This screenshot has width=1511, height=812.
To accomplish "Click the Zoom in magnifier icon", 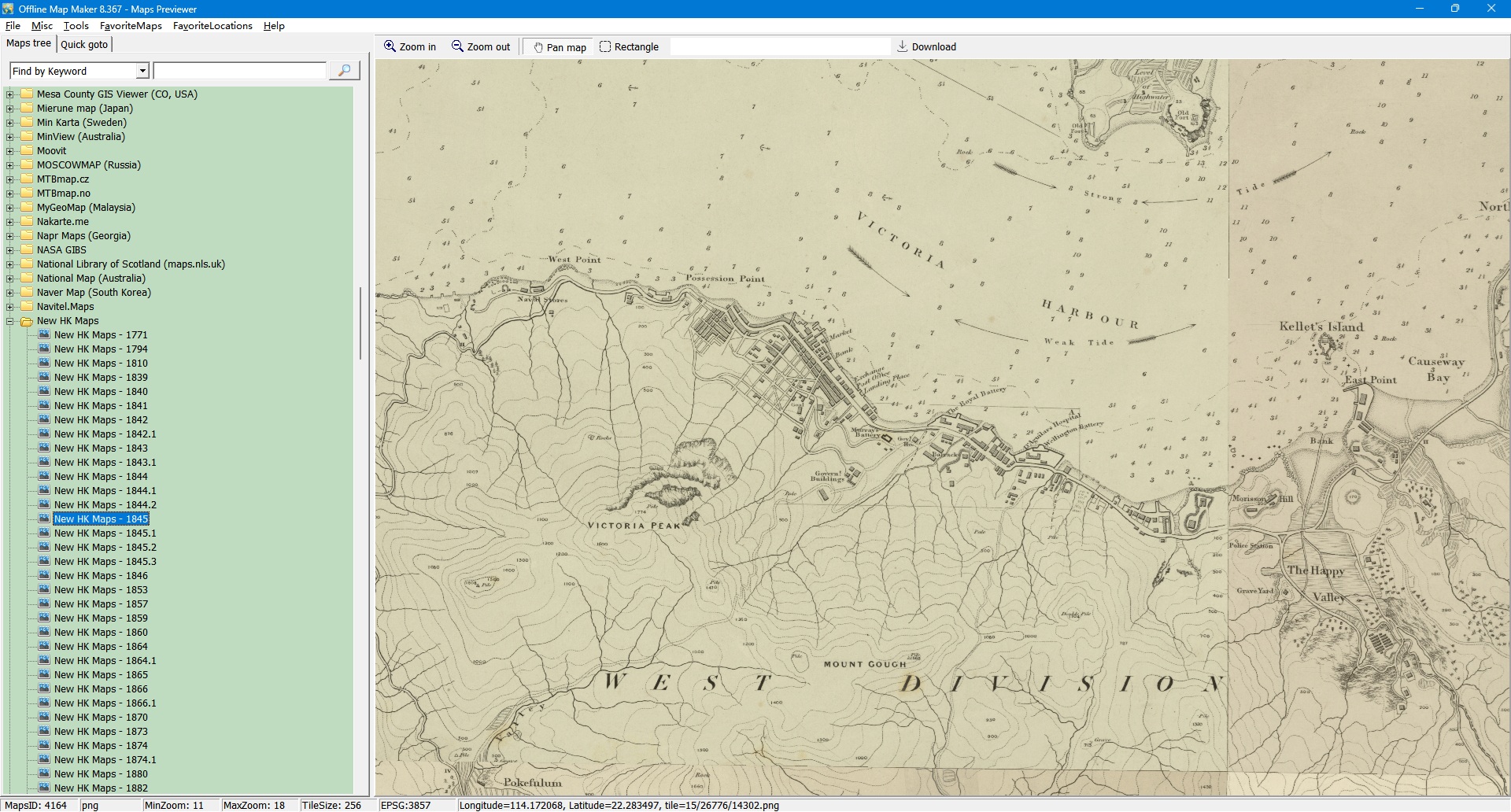I will (x=390, y=46).
